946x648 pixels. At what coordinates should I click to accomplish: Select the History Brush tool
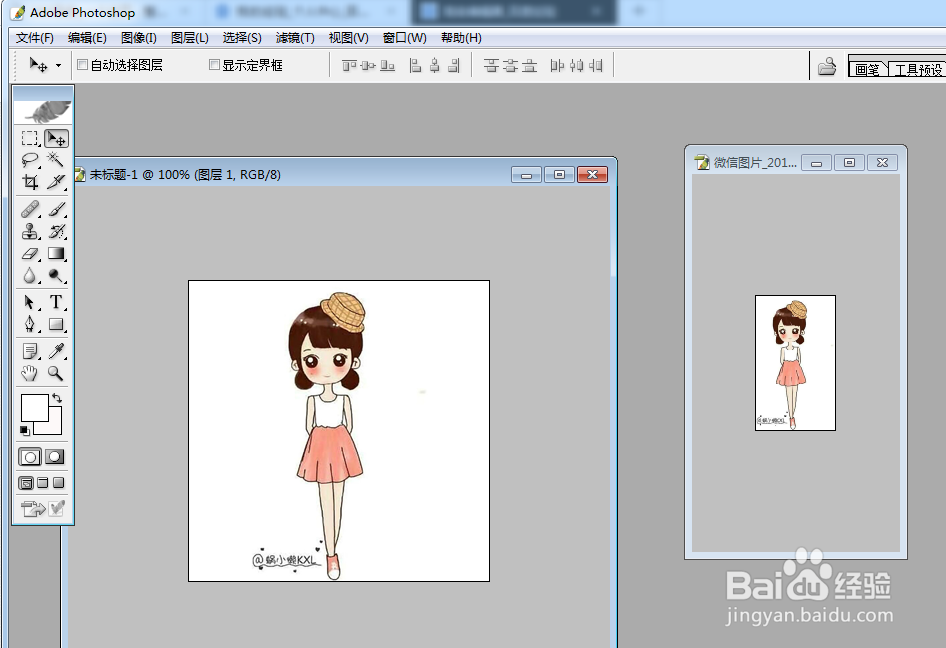(x=56, y=231)
